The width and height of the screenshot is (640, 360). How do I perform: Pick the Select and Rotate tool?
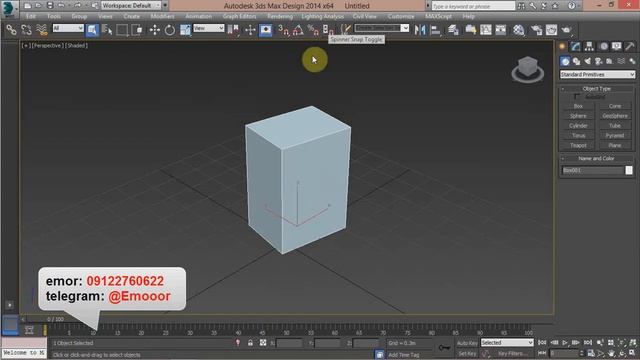pyautogui.click(x=169, y=30)
